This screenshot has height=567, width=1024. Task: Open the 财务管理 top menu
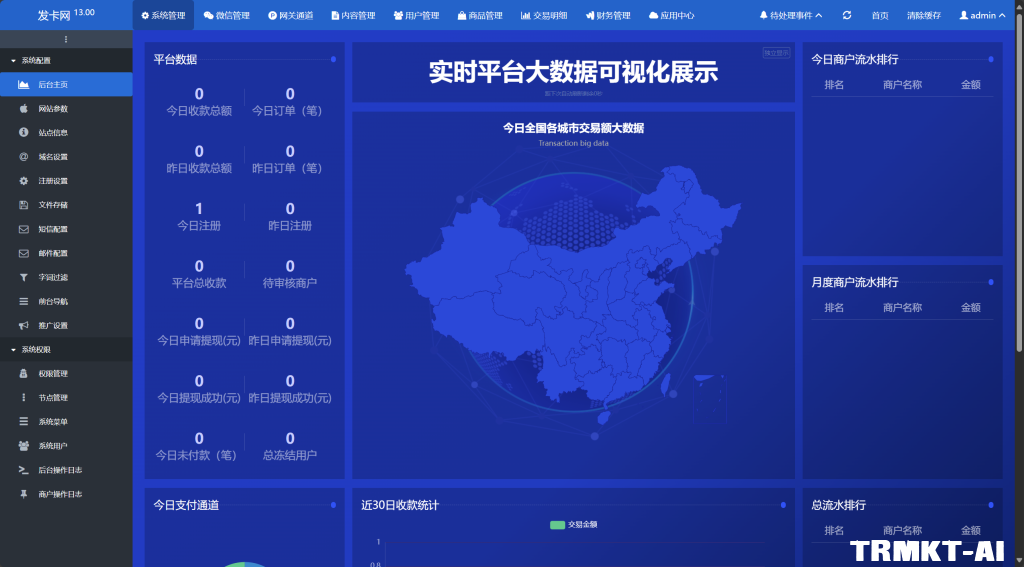click(x=607, y=15)
